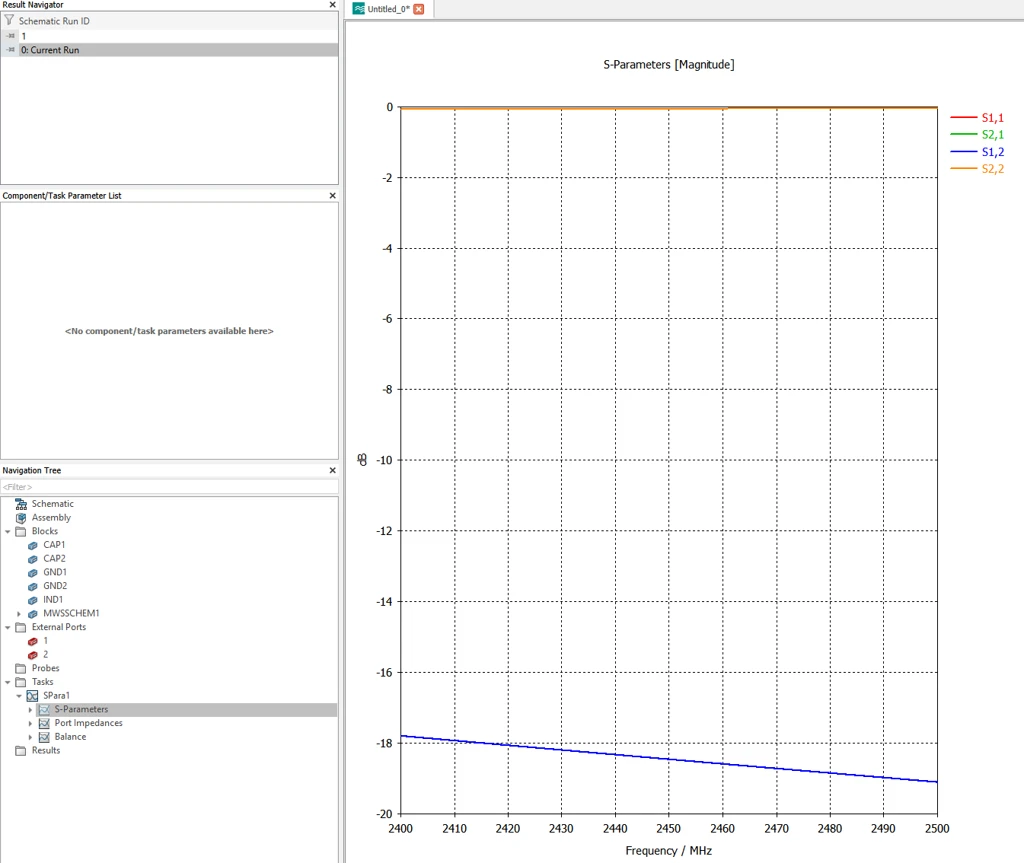Click the pin icon beside run 1

(10, 36)
